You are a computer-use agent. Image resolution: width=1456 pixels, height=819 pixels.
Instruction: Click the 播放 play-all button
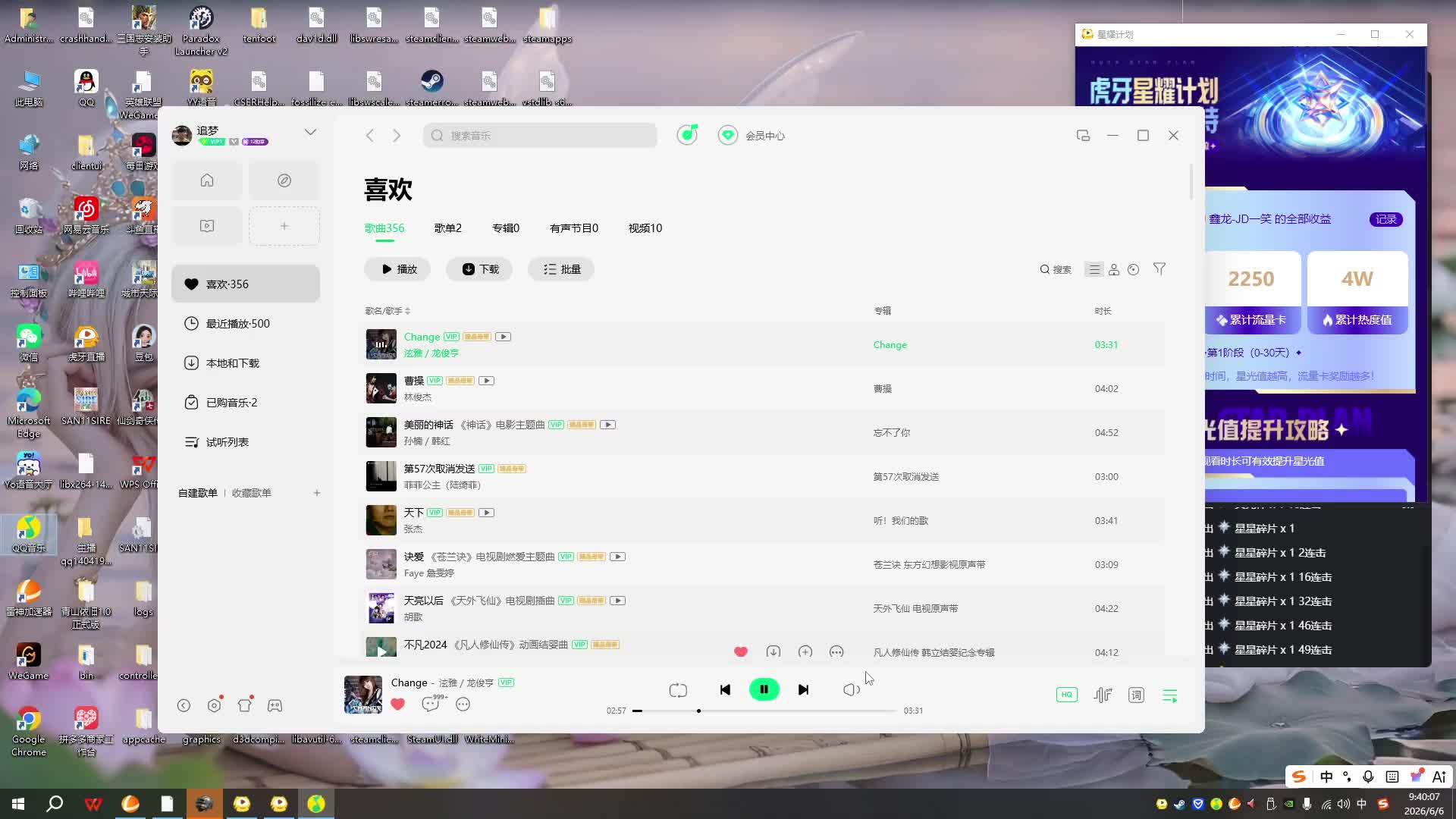399,269
